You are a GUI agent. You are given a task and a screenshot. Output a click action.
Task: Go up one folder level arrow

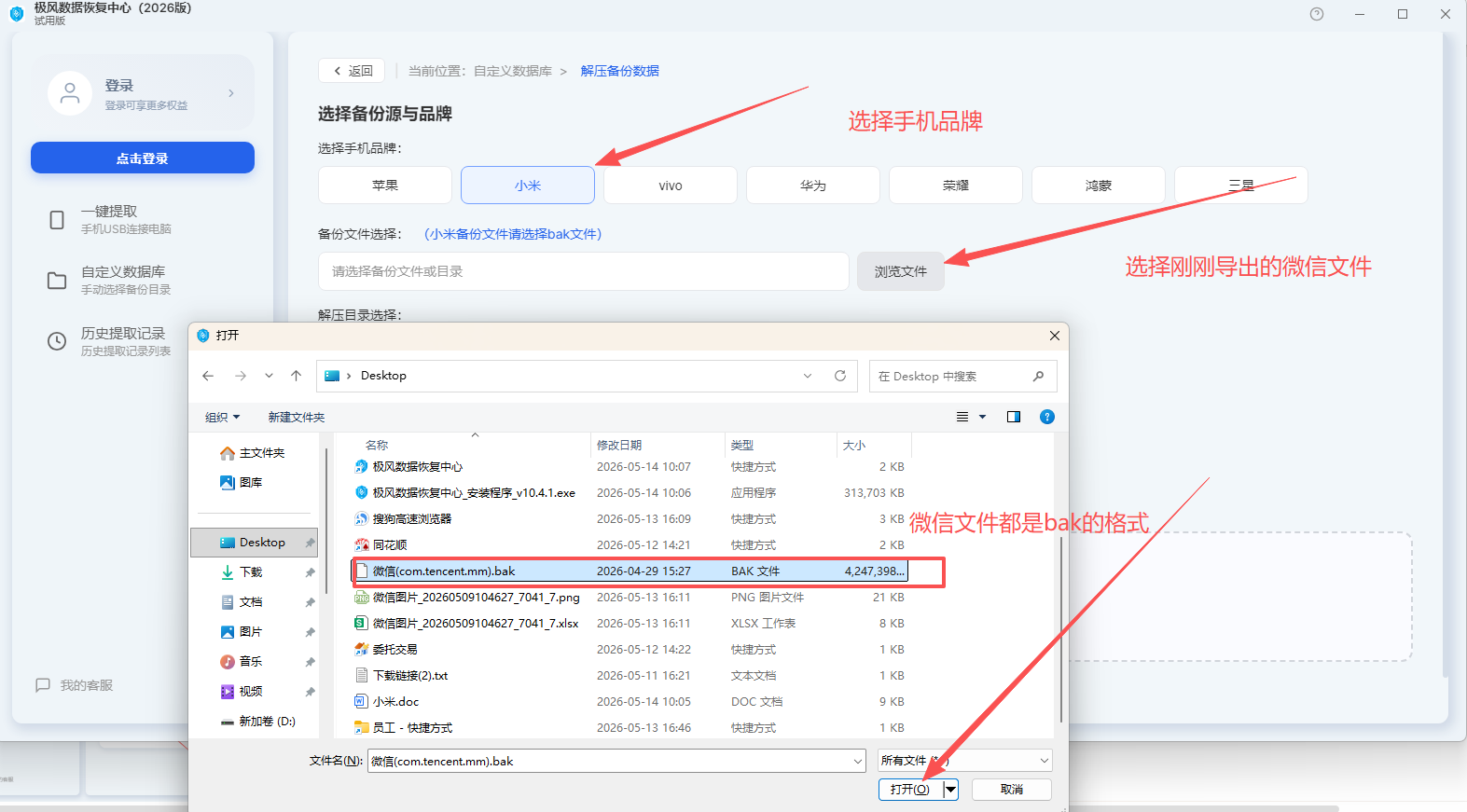point(297,376)
